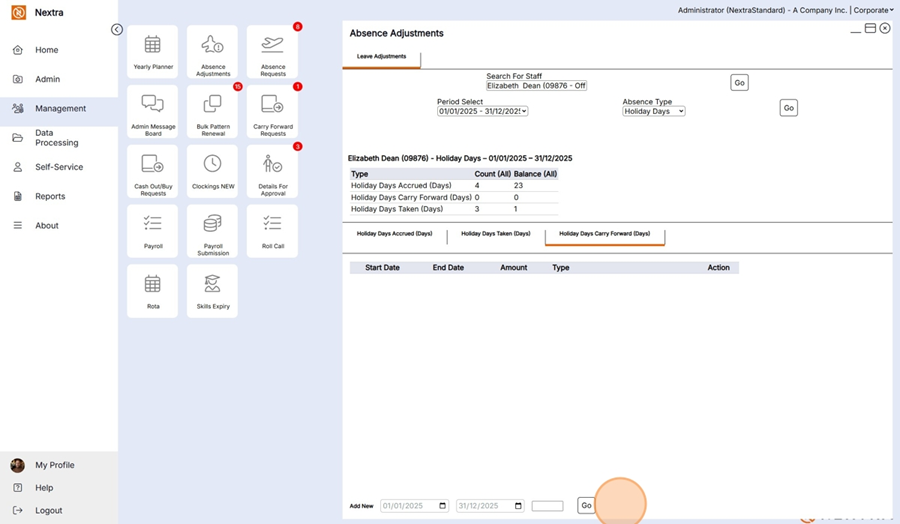Click Go next to Search For Staff
This screenshot has height=524, width=900.
739,83
